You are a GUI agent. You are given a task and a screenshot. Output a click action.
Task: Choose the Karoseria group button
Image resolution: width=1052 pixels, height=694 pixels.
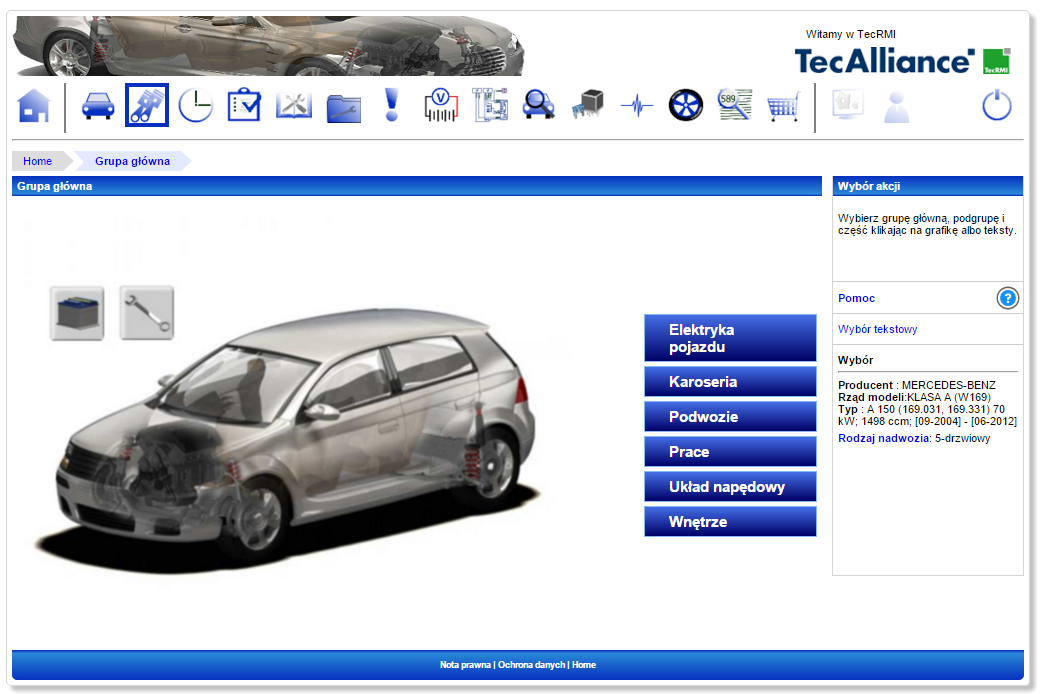point(730,382)
